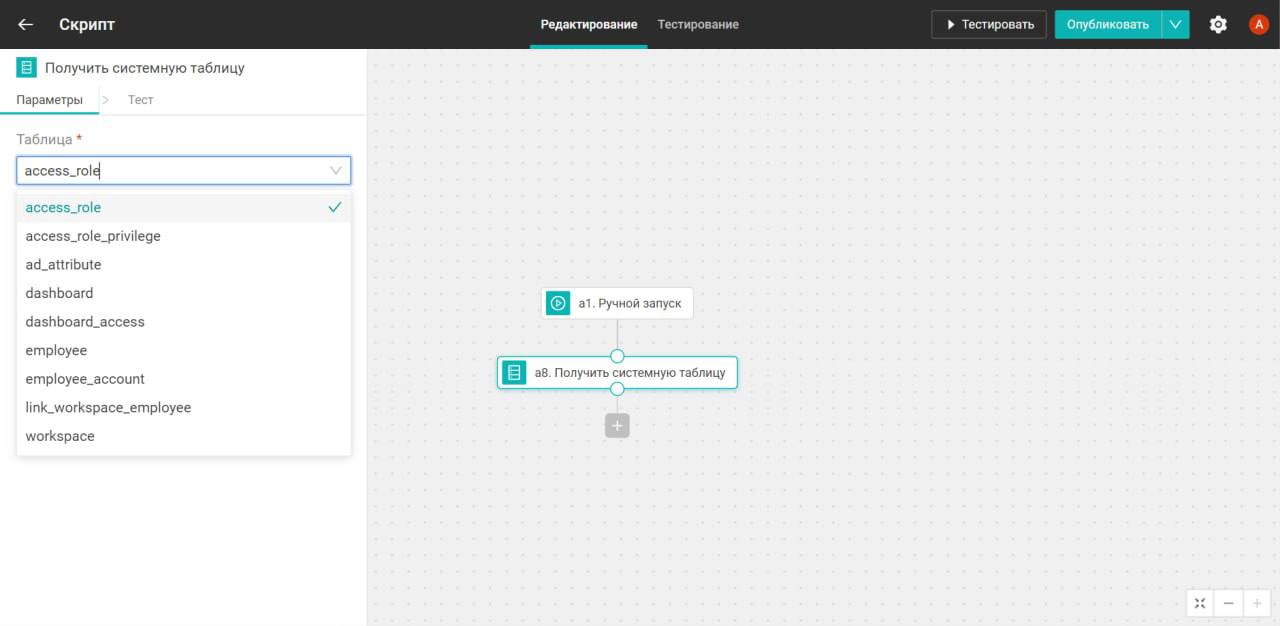Click the system table icon in panel header

(x=27, y=68)
